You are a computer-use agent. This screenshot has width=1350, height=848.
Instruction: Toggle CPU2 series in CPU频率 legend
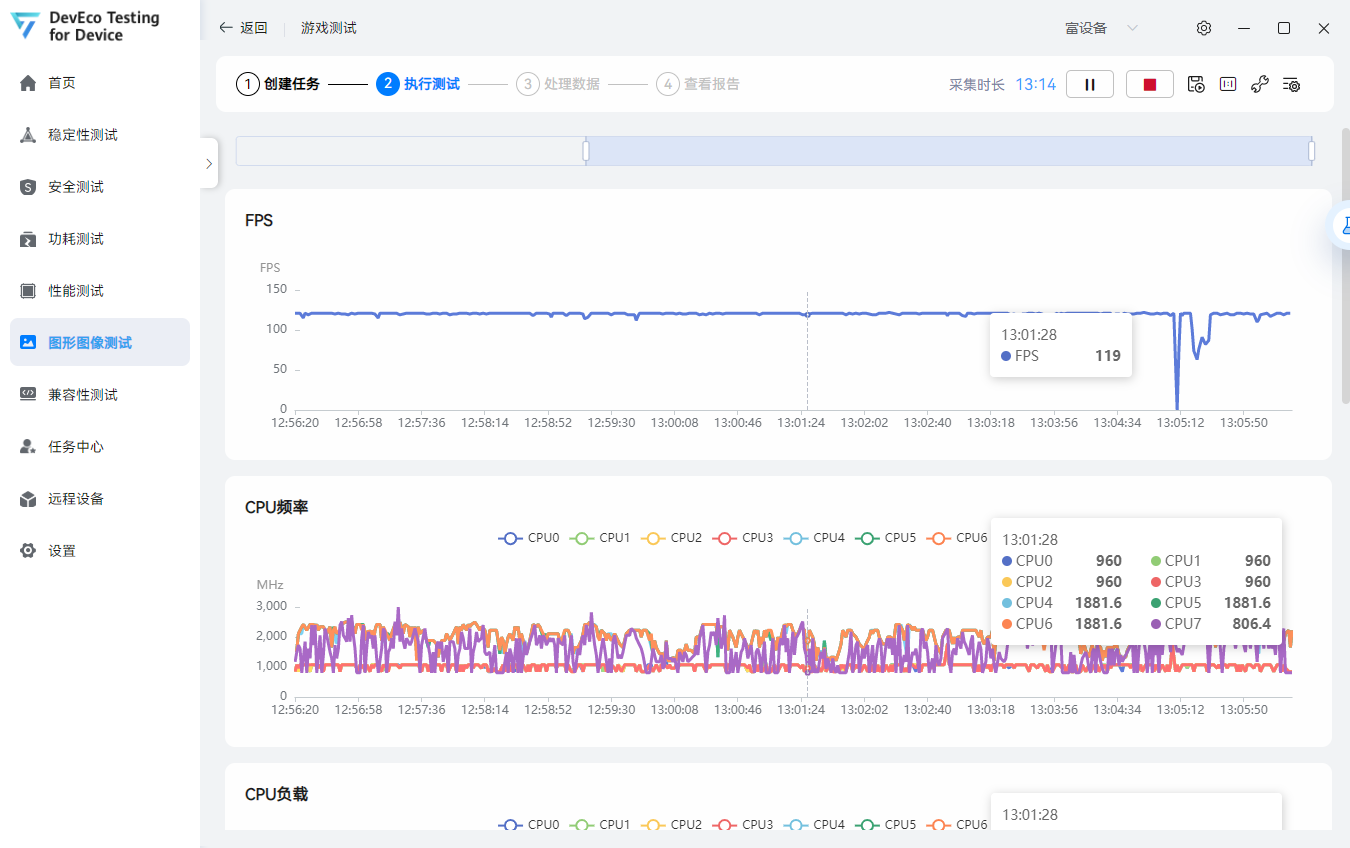671,538
